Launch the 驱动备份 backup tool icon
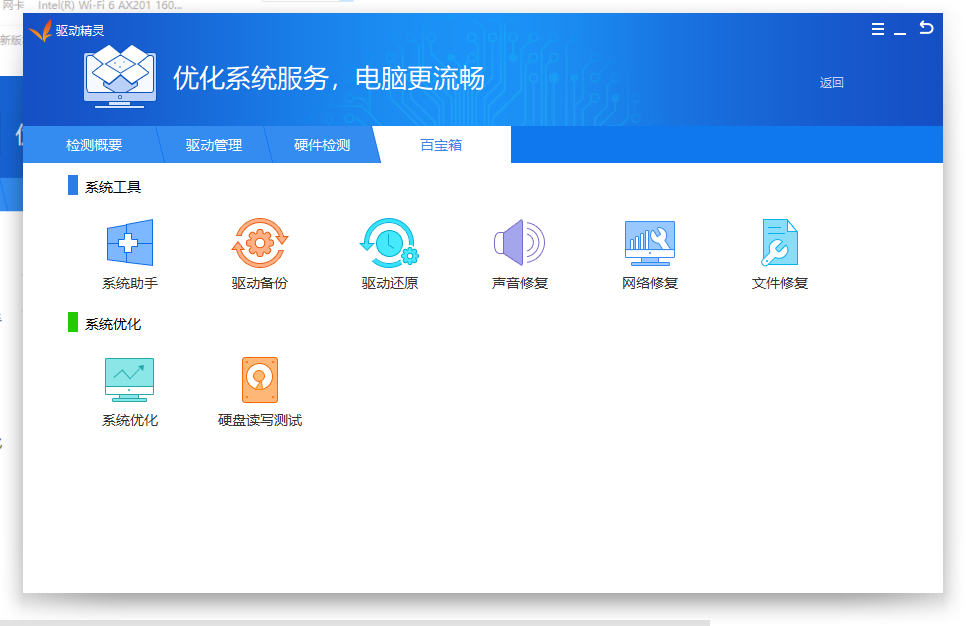 [260, 243]
